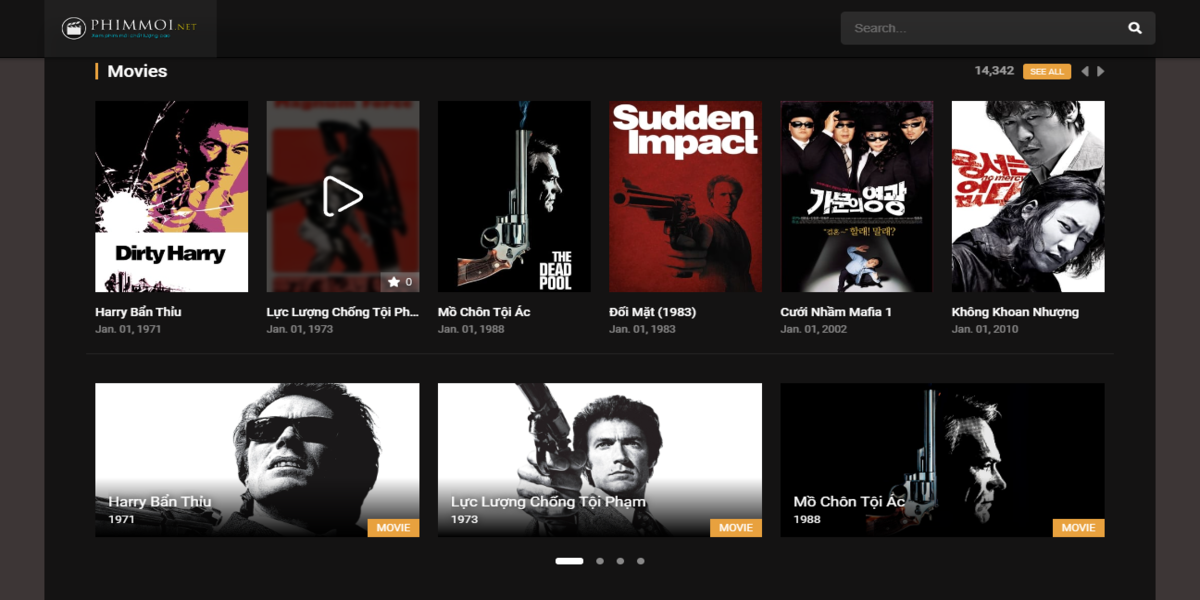Click the Đối Mặt (1983) title link

pos(652,312)
